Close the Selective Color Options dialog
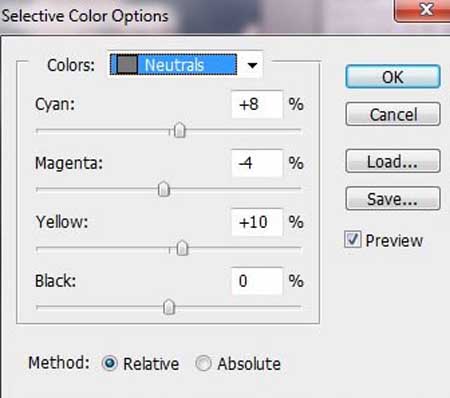The image size is (450, 398). tap(424, 10)
